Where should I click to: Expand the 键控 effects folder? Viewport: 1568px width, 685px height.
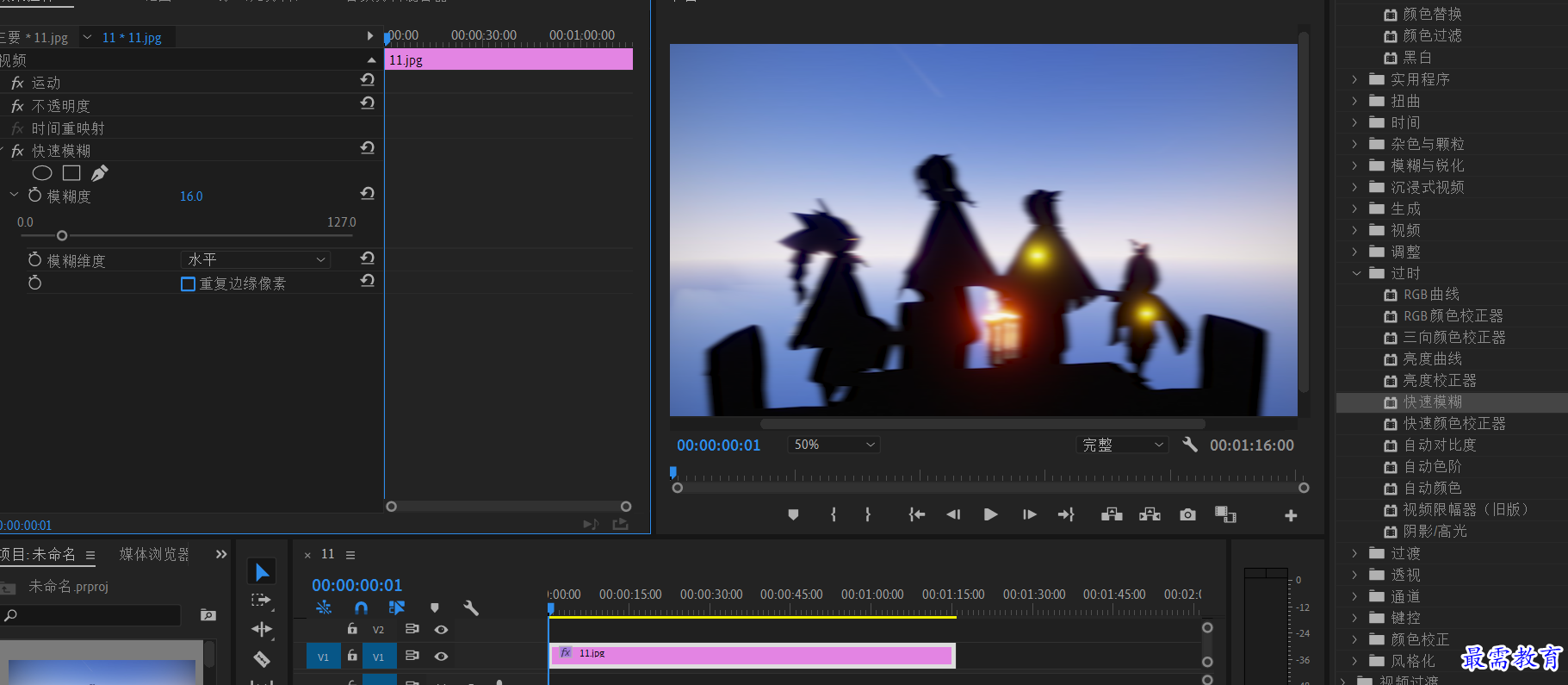(1354, 618)
